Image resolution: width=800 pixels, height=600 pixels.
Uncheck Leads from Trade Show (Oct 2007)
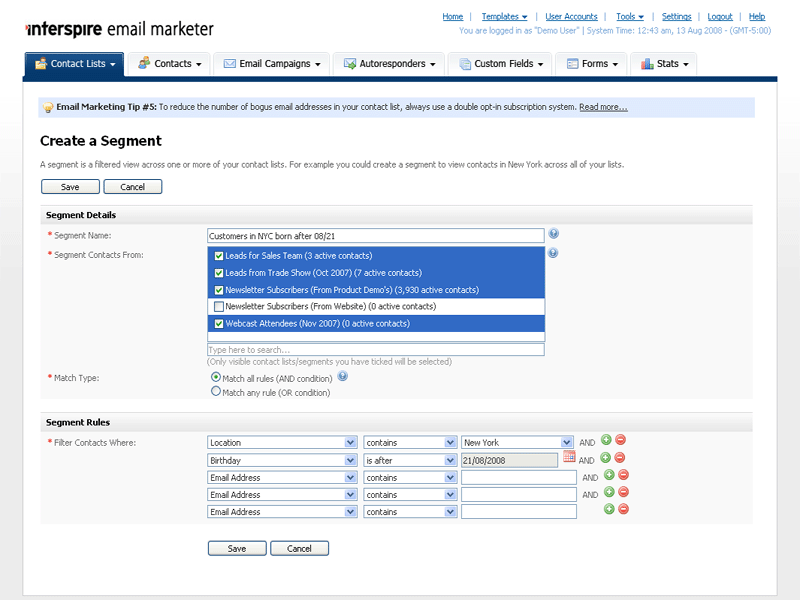pyautogui.click(x=219, y=273)
